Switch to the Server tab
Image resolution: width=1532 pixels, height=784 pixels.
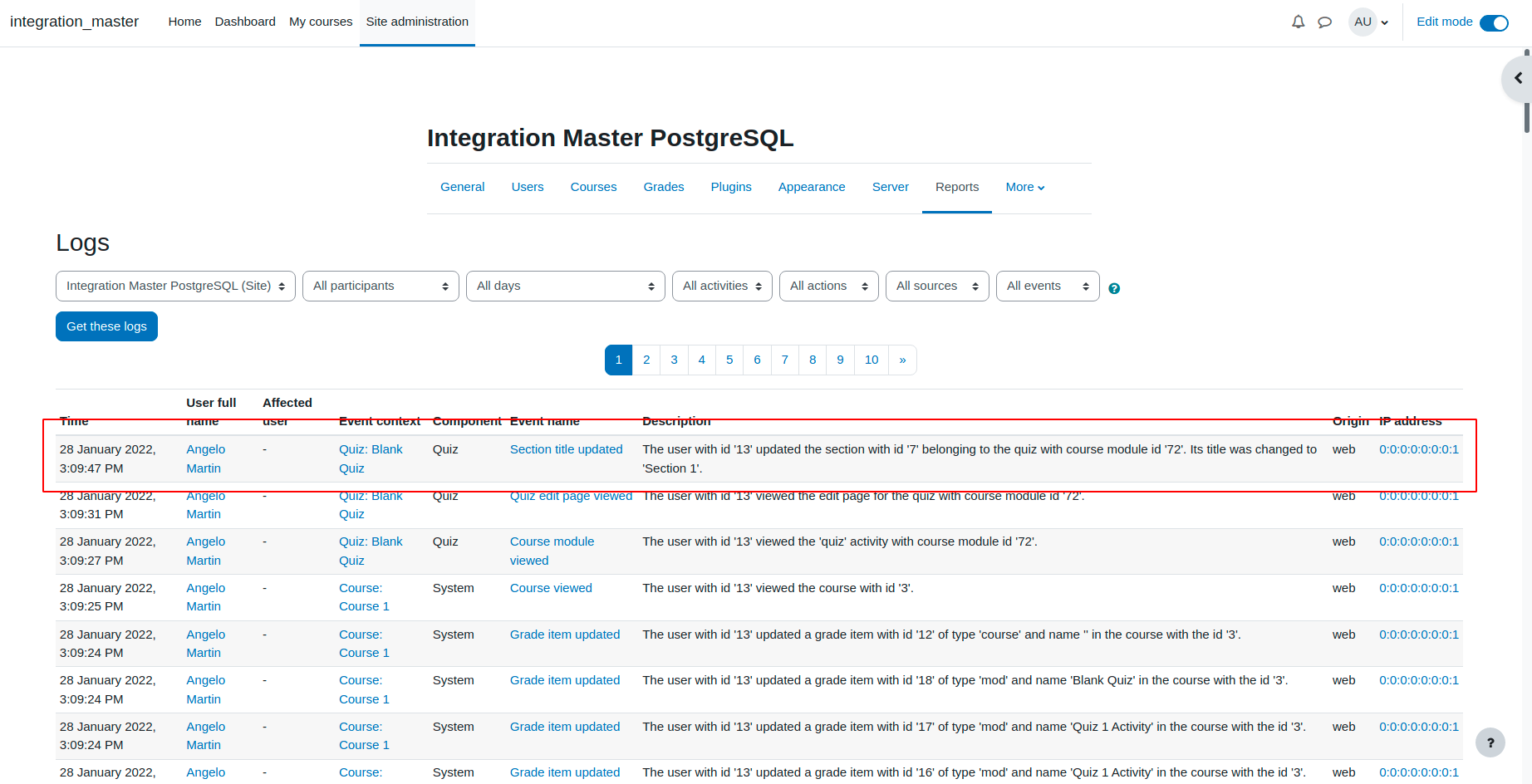[891, 187]
